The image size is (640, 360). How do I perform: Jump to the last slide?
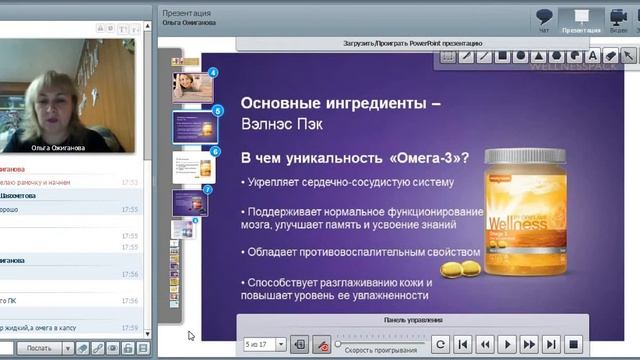(551, 345)
